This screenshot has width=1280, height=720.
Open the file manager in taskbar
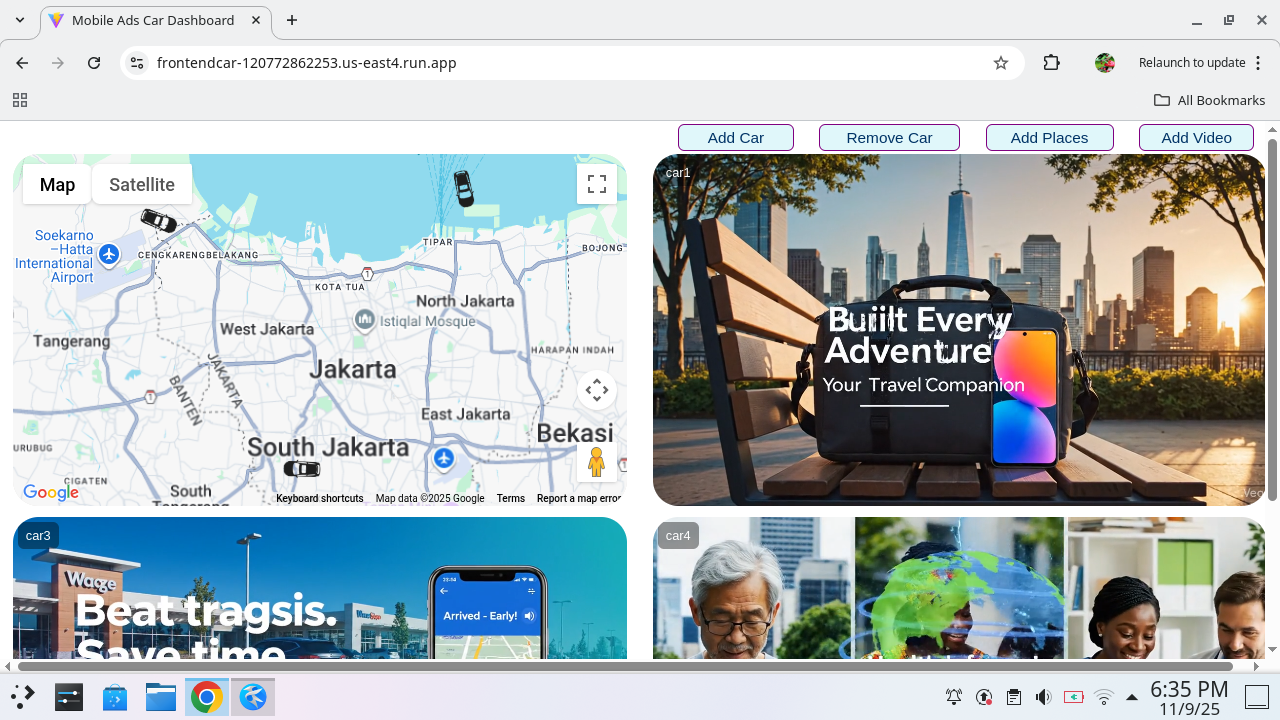160,697
